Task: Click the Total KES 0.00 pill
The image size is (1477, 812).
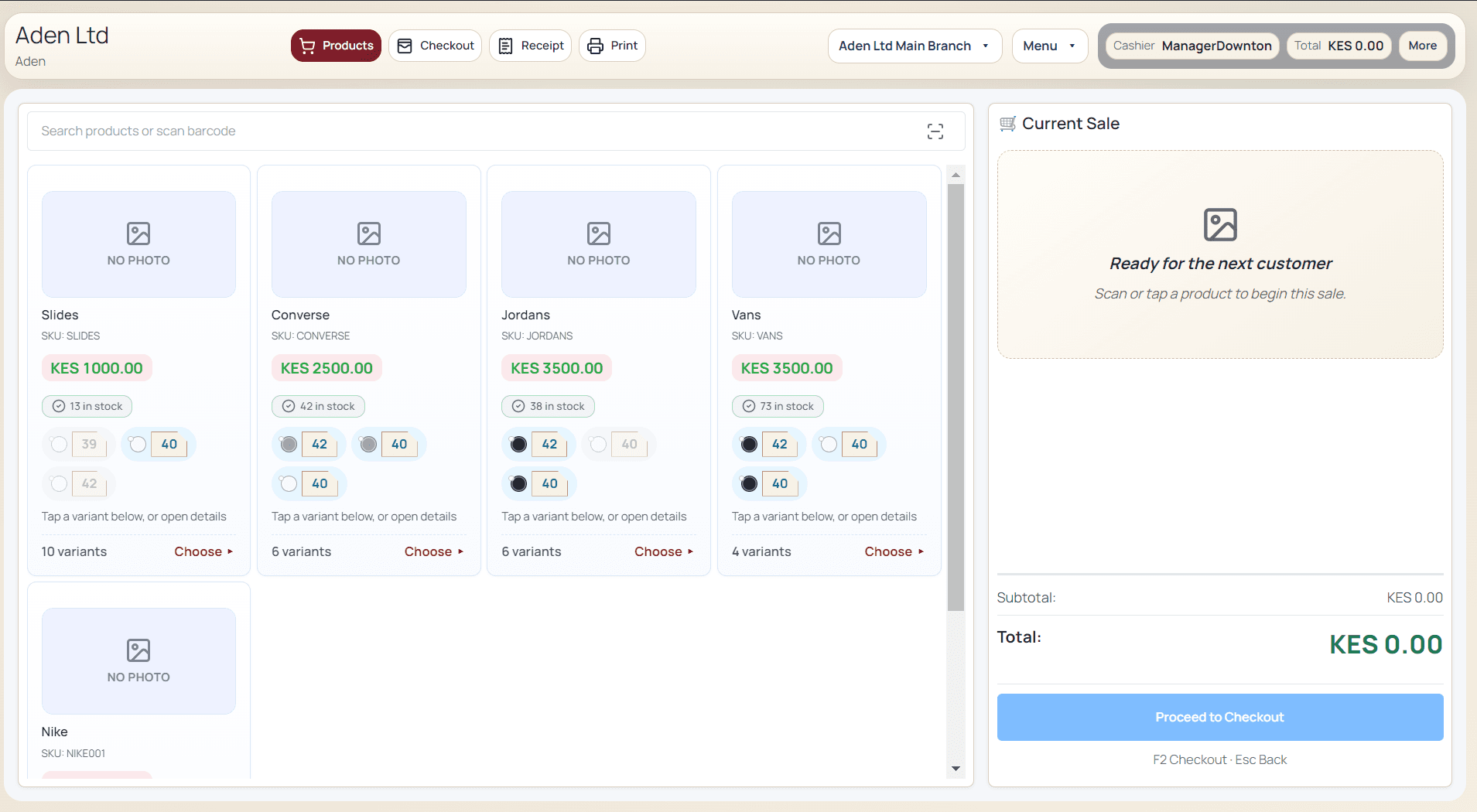Action: tap(1339, 46)
